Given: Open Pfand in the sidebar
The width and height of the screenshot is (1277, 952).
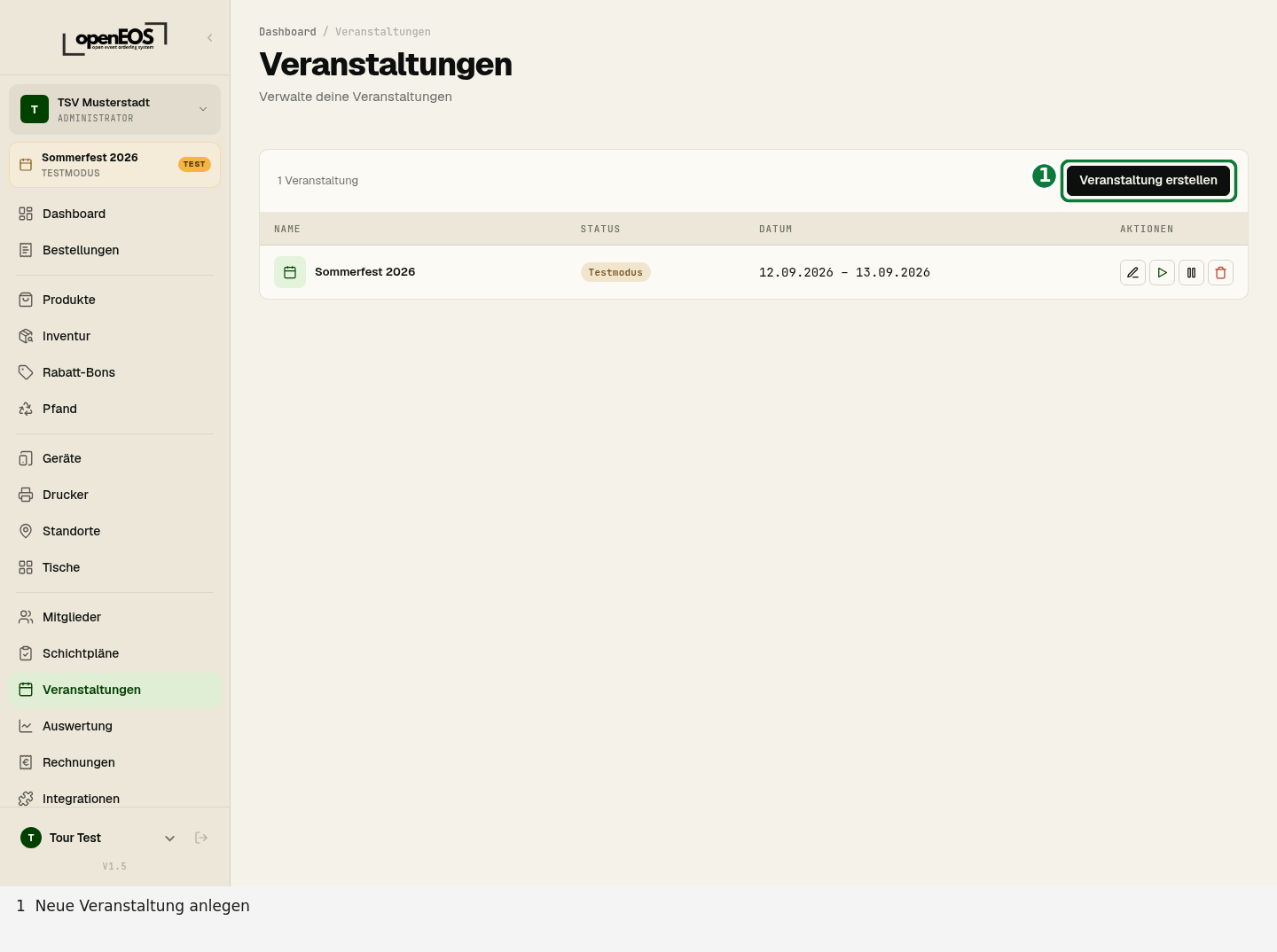Looking at the screenshot, I should [x=114, y=409].
